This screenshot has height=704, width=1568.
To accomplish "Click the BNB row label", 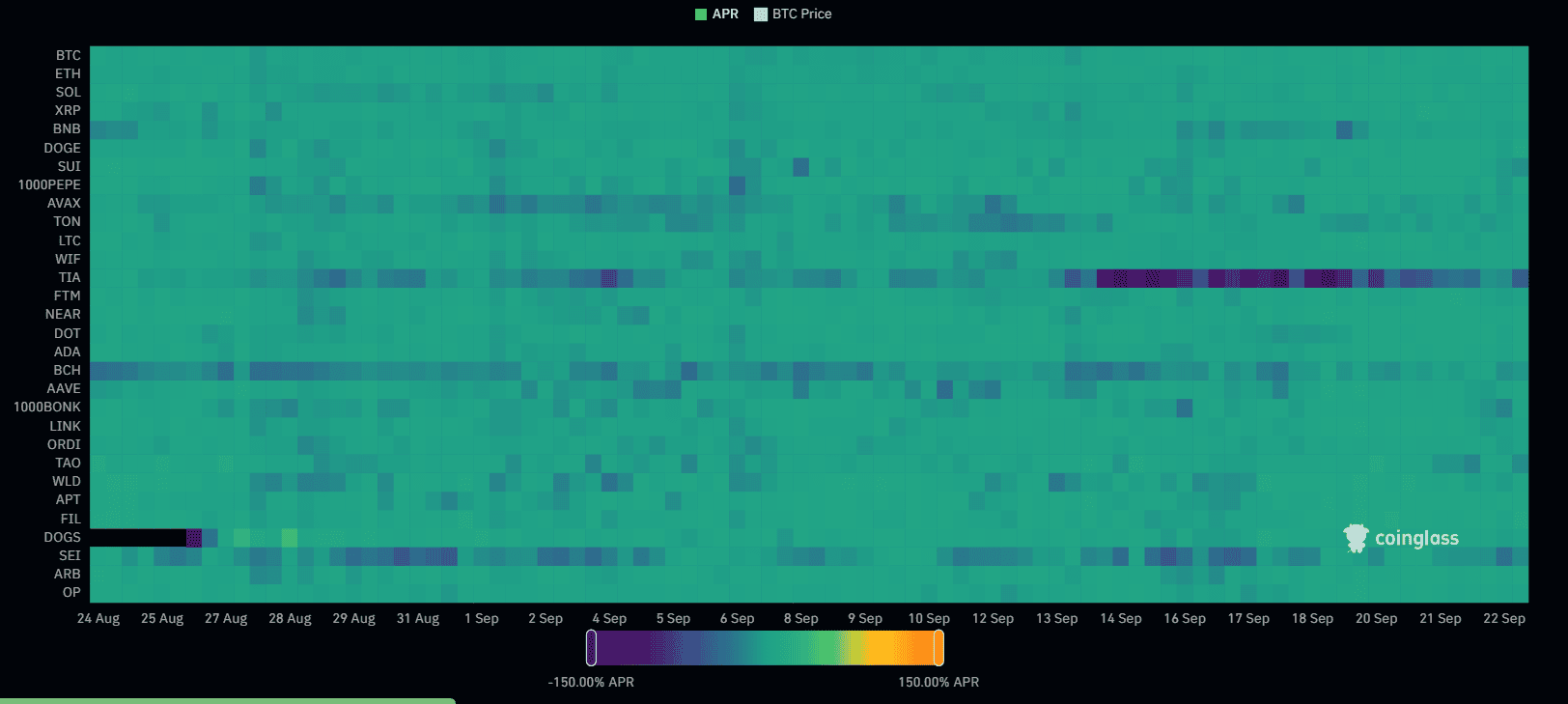I will point(67,128).
